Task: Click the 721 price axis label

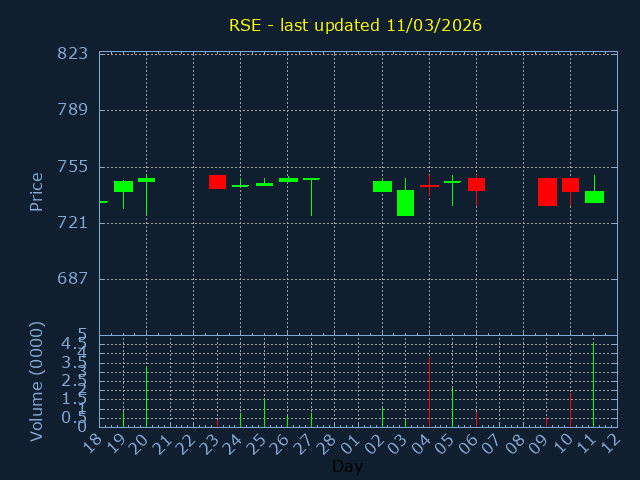Action: (72, 223)
